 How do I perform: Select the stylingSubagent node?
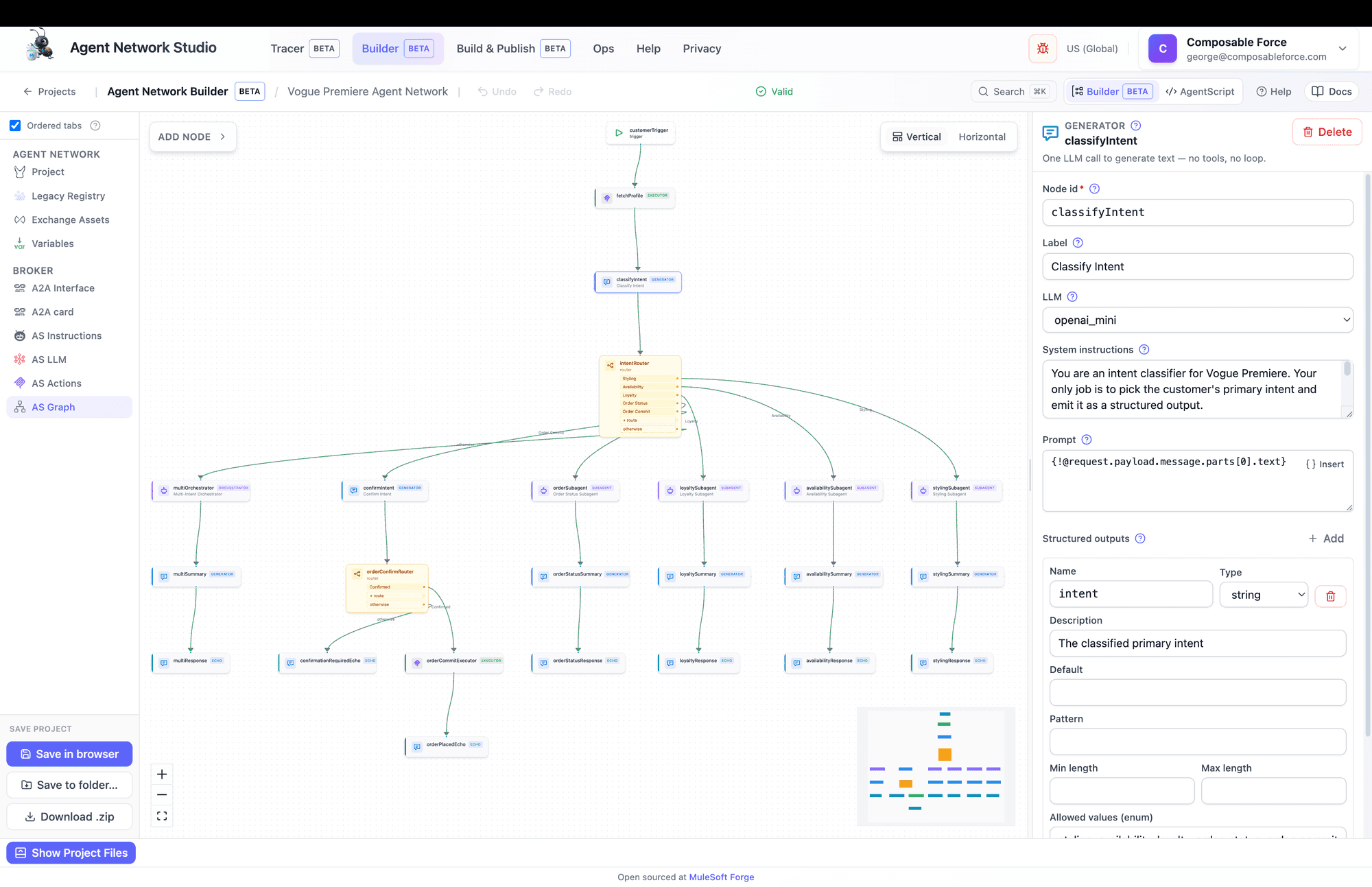click(957, 490)
